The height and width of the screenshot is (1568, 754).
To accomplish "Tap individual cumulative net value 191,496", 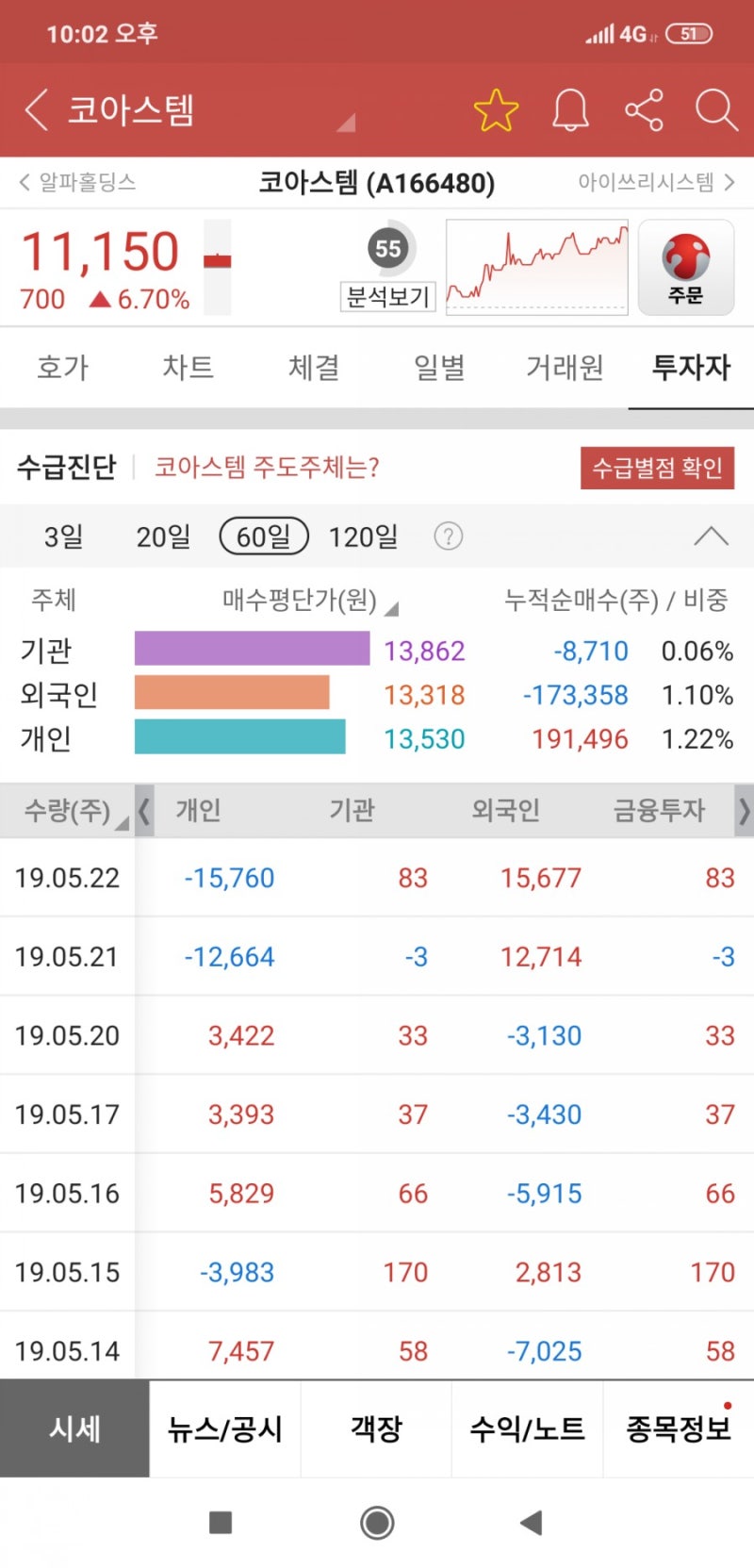I will tap(580, 739).
